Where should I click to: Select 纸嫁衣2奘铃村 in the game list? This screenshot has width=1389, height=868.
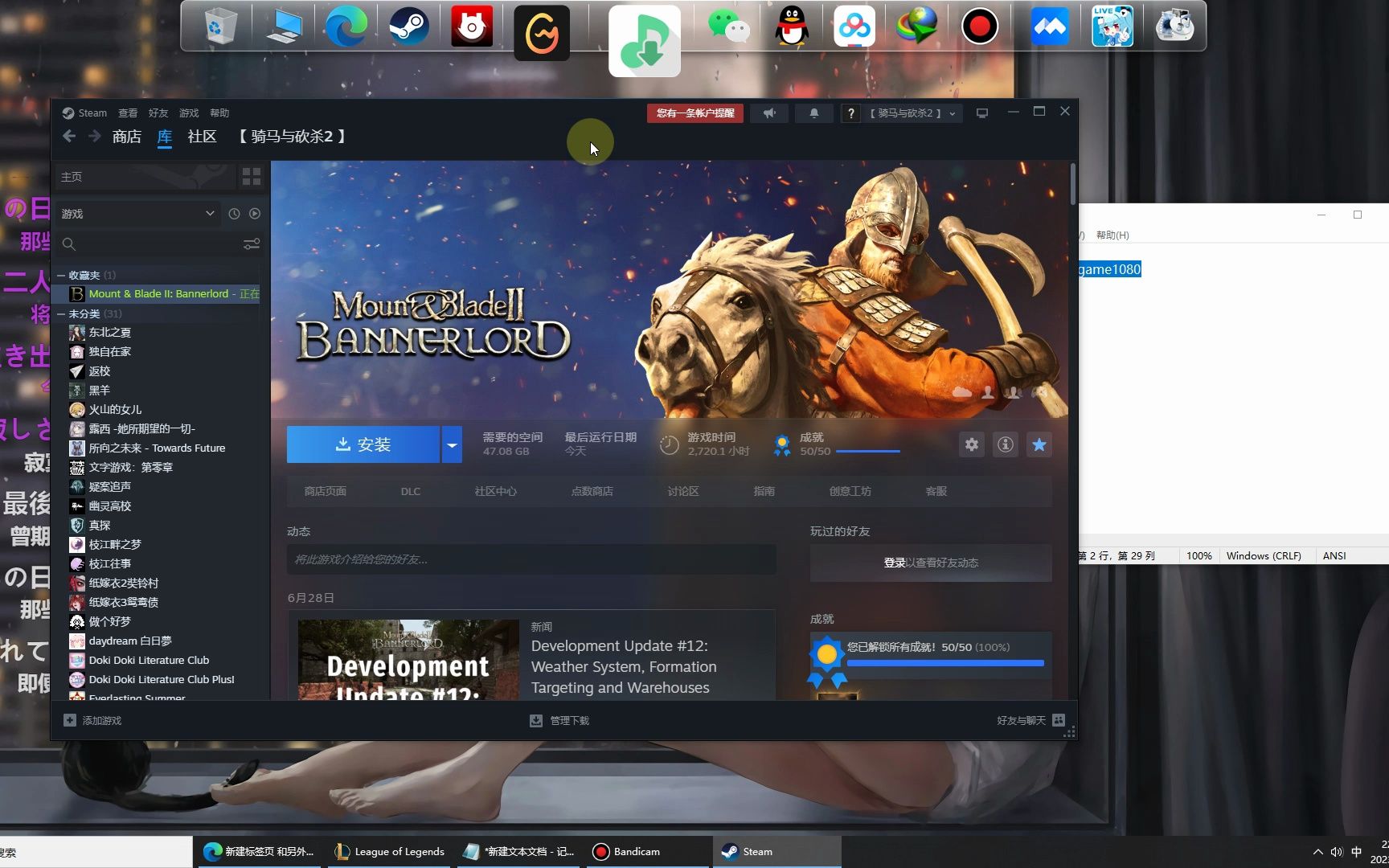point(123,583)
